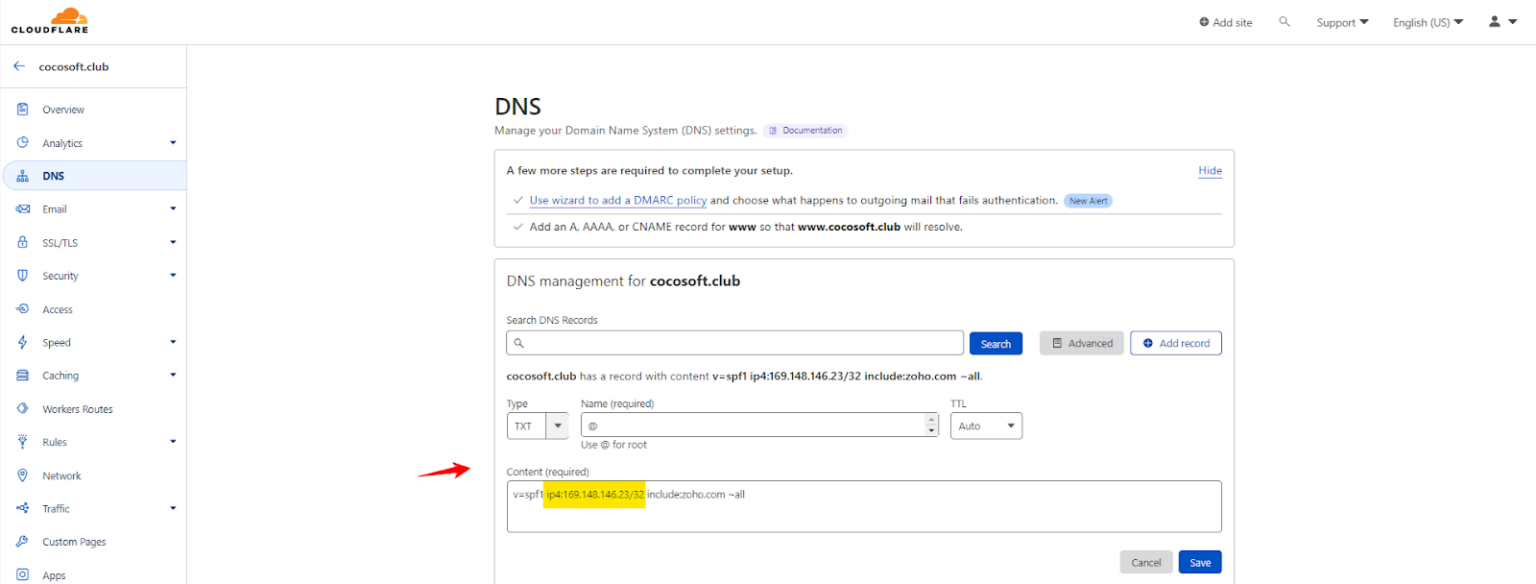The height and width of the screenshot is (584, 1536).
Task: Expand the Analytics sidebar chevron
Action: pos(172,142)
